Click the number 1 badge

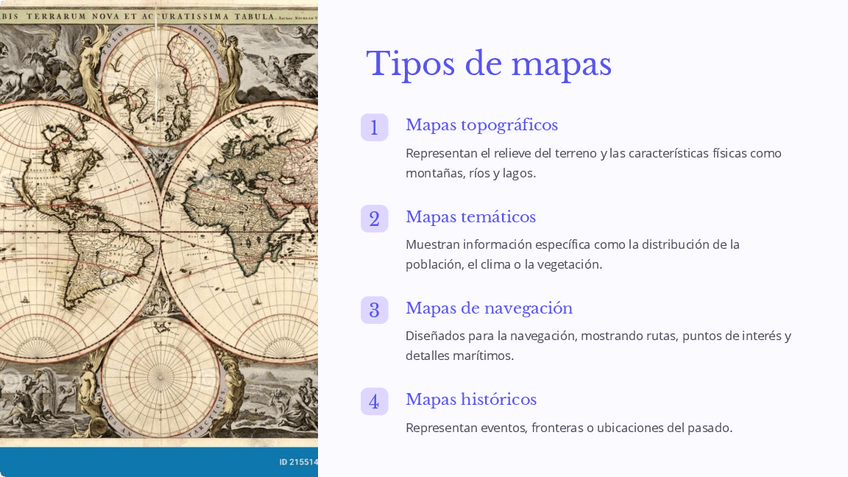click(374, 127)
